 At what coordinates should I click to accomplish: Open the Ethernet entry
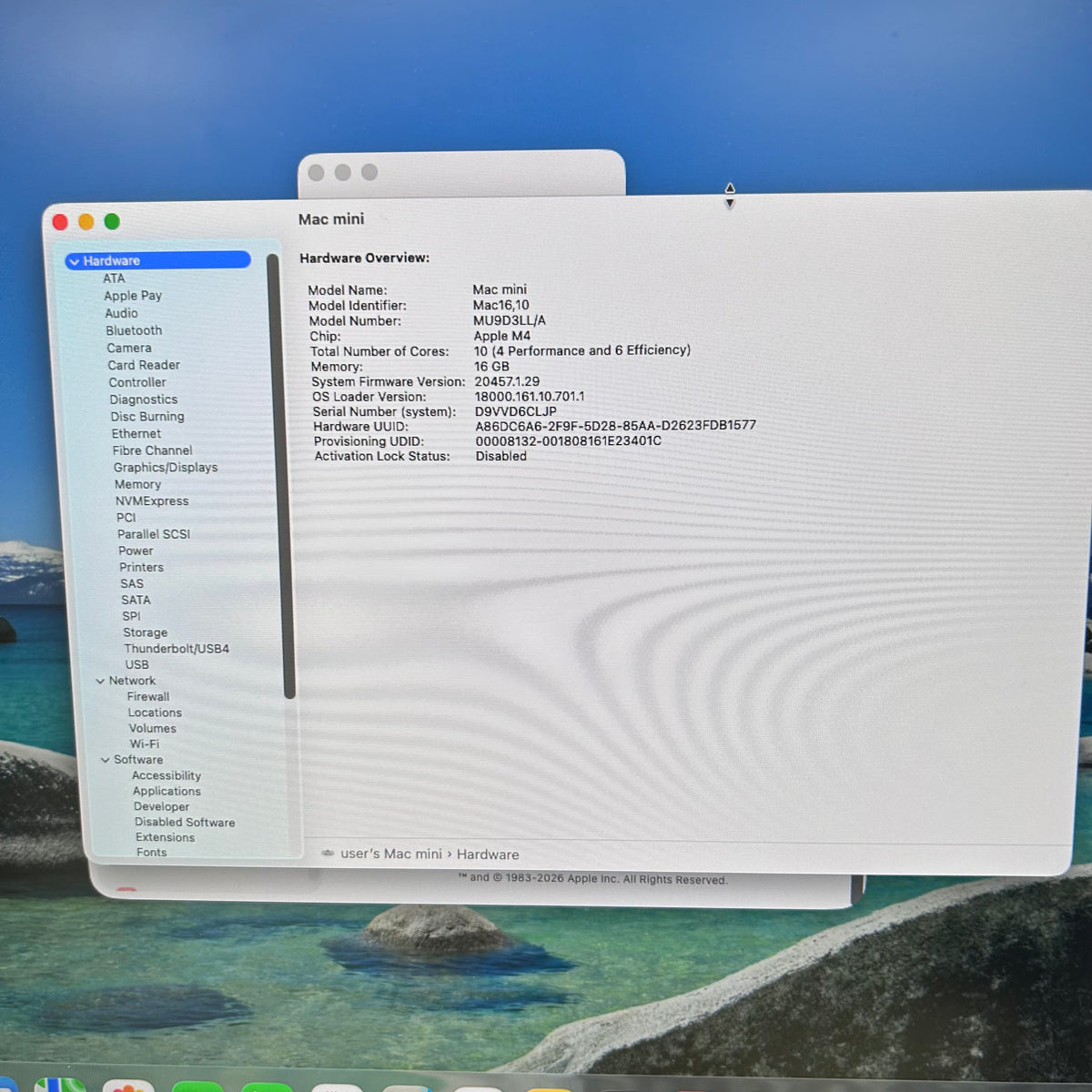coord(136,434)
